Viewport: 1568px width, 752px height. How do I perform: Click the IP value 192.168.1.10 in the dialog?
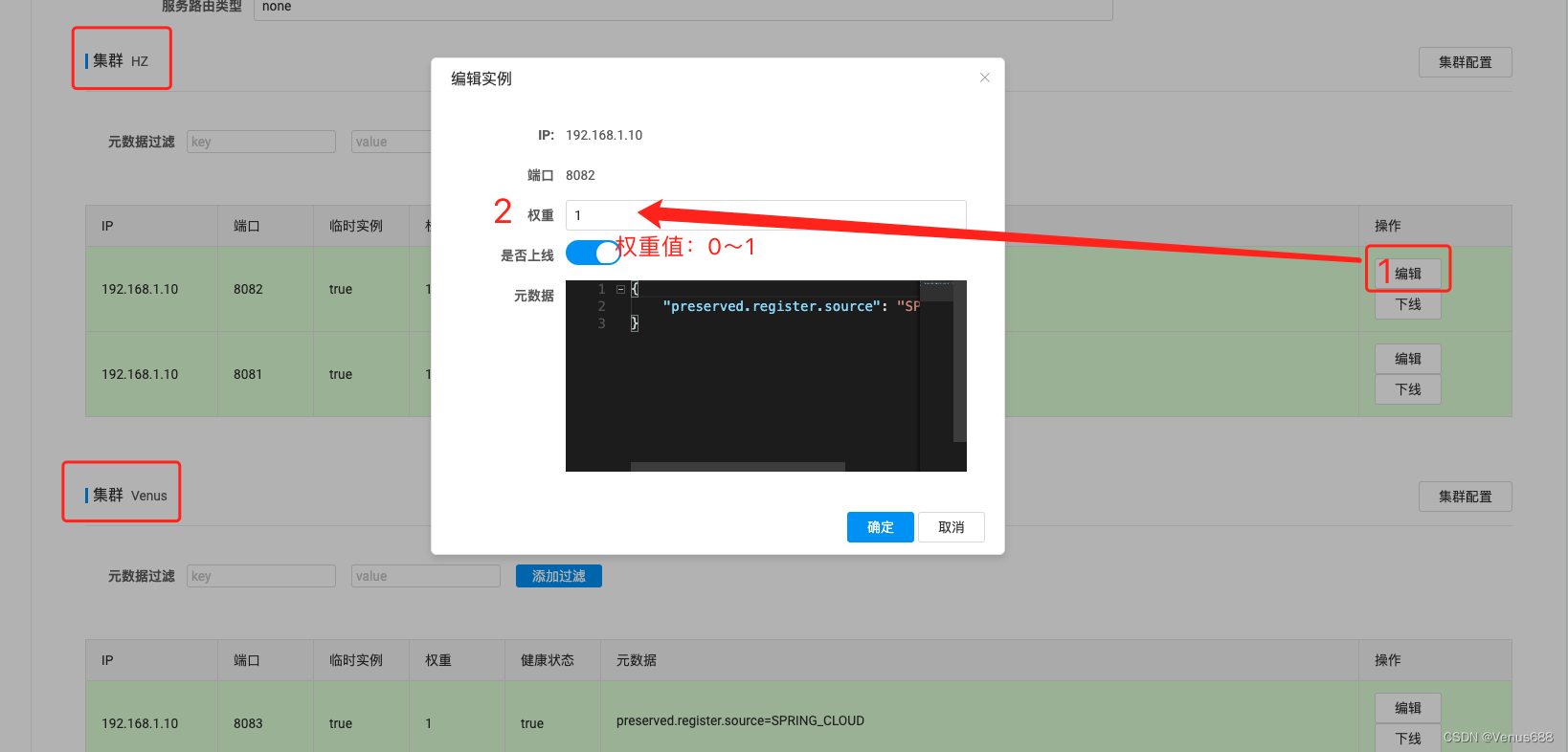click(604, 135)
